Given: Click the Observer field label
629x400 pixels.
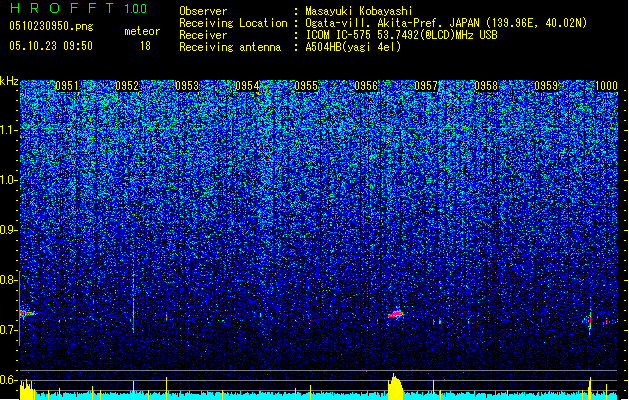Looking at the screenshot, I should pyautogui.click(x=203, y=11).
